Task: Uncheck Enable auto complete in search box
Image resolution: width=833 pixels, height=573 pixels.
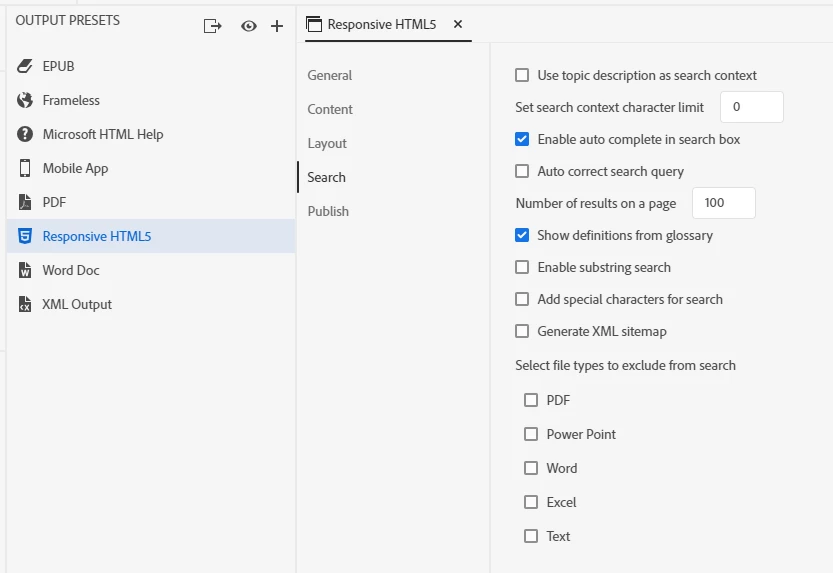Action: click(x=522, y=139)
